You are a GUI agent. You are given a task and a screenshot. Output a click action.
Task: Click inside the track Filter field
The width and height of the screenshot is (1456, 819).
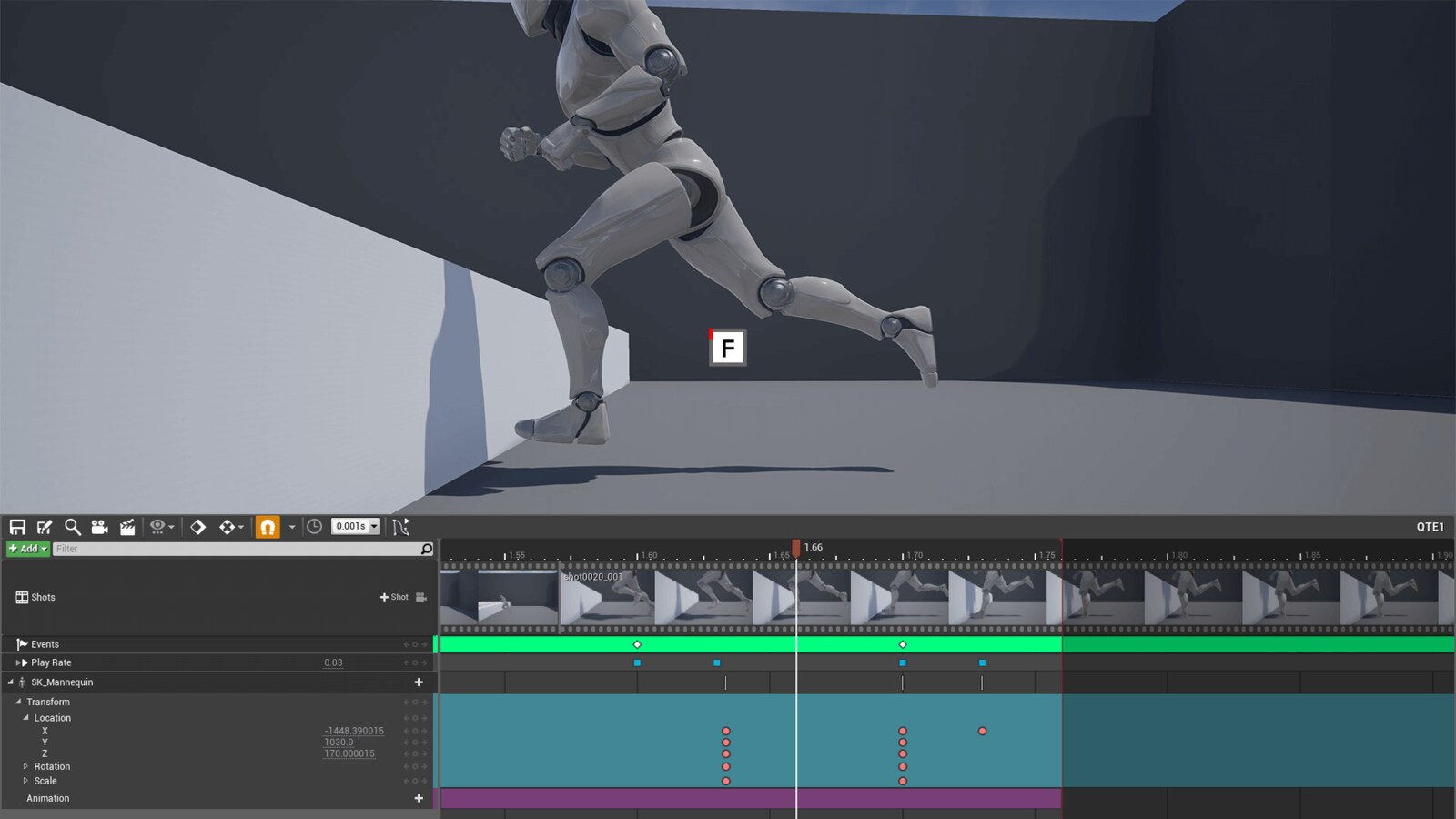227,548
